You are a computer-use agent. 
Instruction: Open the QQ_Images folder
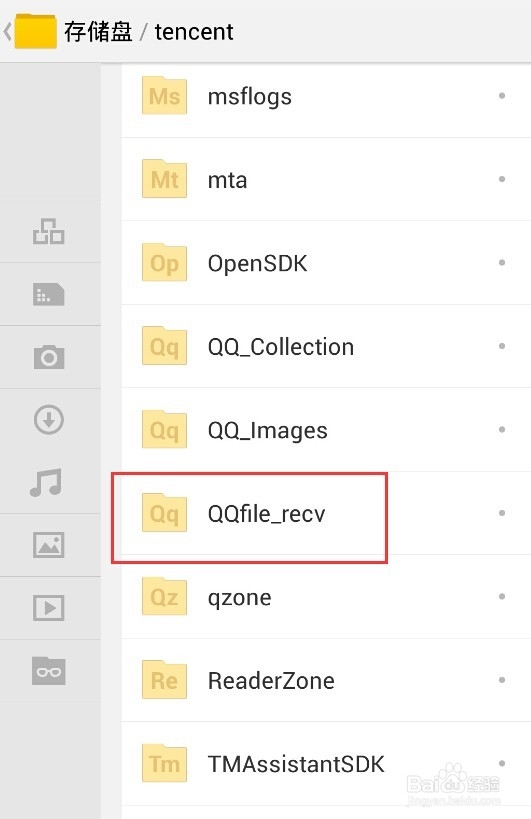pyautogui.click(x=326, y=430)
